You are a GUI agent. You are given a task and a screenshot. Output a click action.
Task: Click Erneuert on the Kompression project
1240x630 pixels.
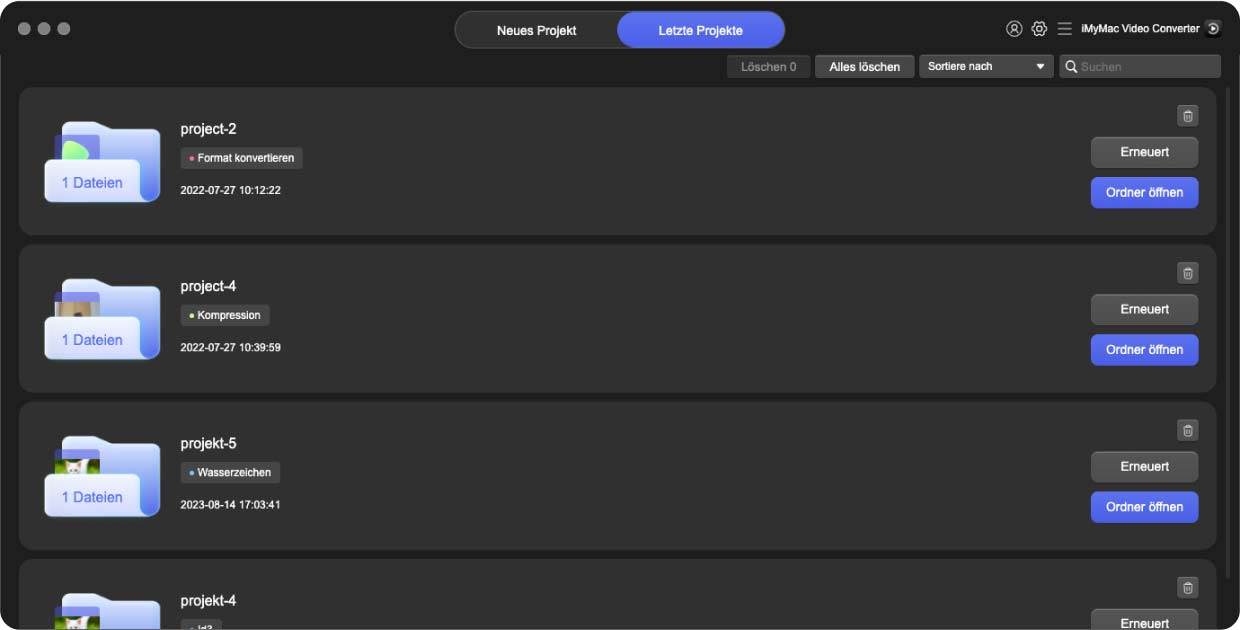[1144, 309]
